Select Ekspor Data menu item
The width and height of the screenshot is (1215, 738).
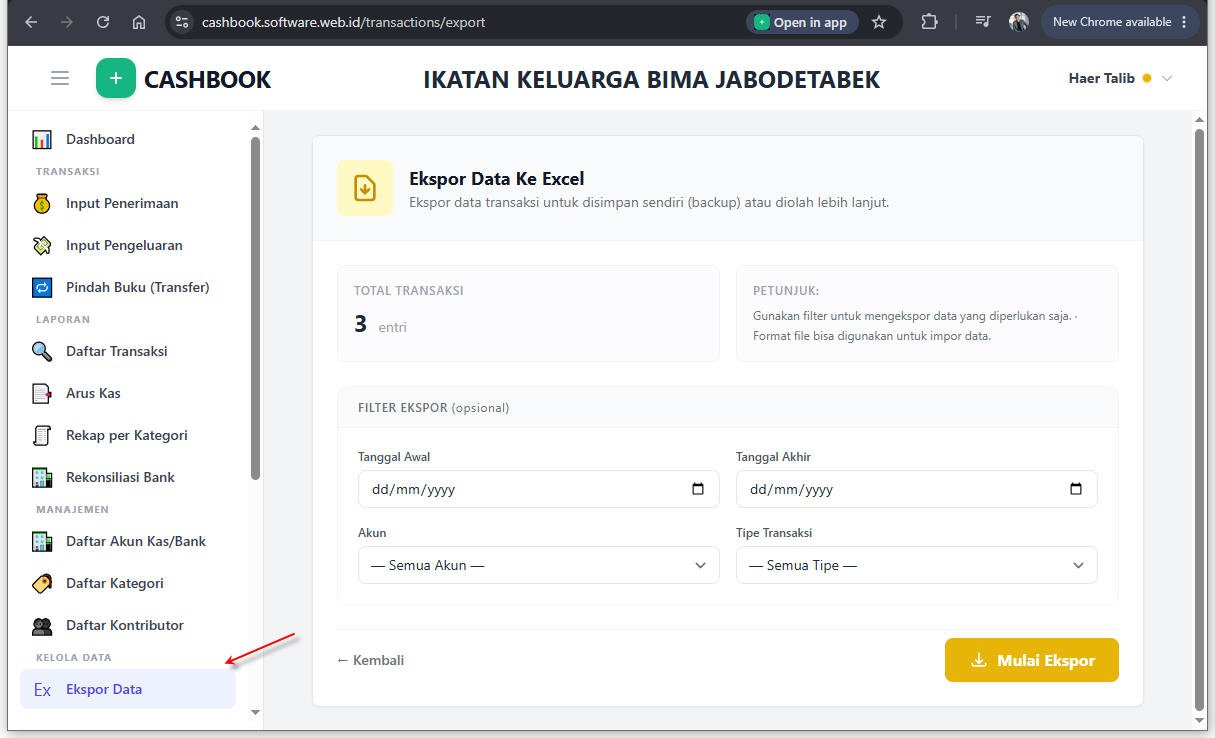click(x=128, y=689)
